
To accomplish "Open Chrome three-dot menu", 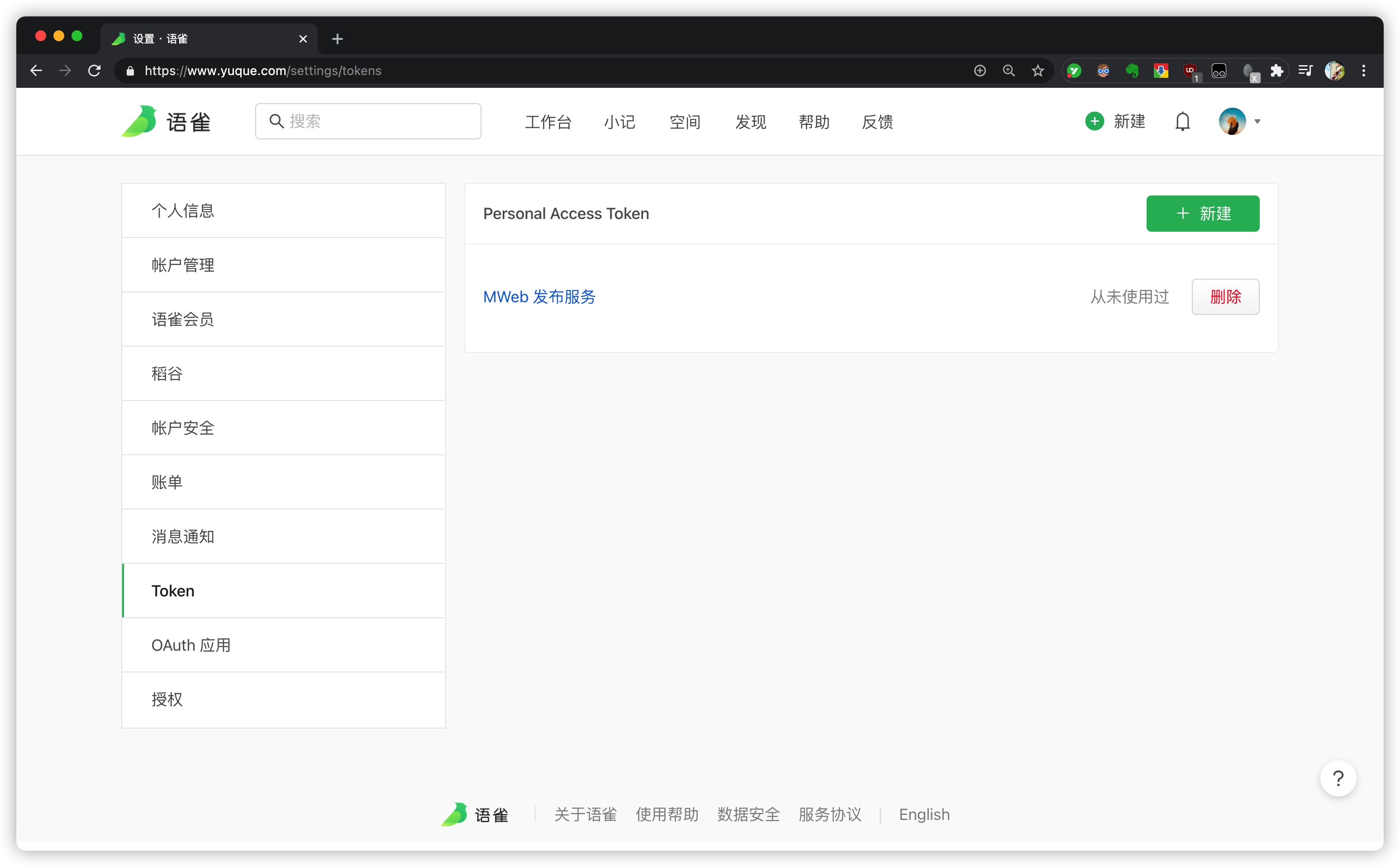I will (x=1363, y=71).
